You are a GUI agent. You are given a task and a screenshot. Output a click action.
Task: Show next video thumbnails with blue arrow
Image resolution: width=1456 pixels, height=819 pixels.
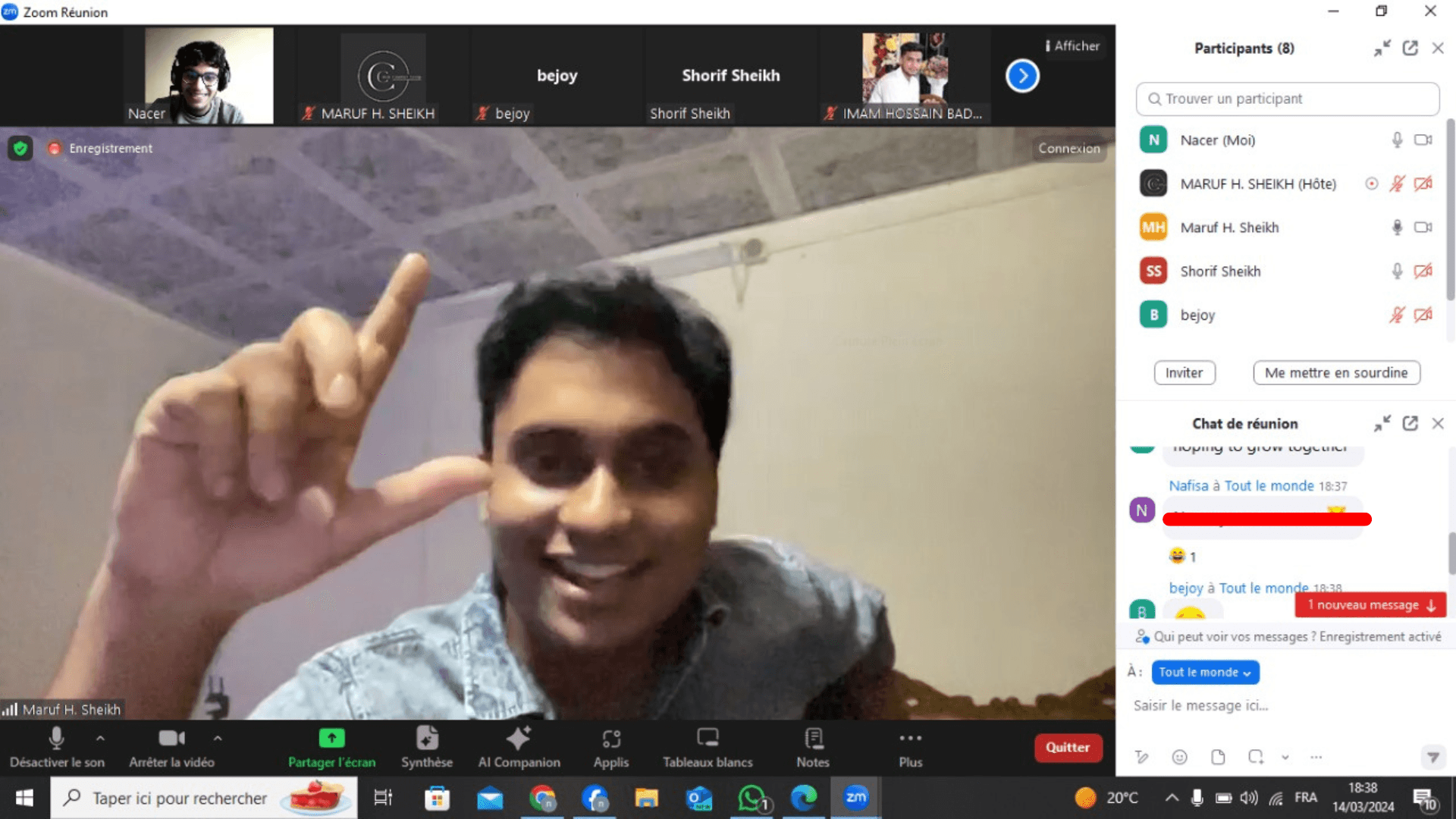point(1022,76)
